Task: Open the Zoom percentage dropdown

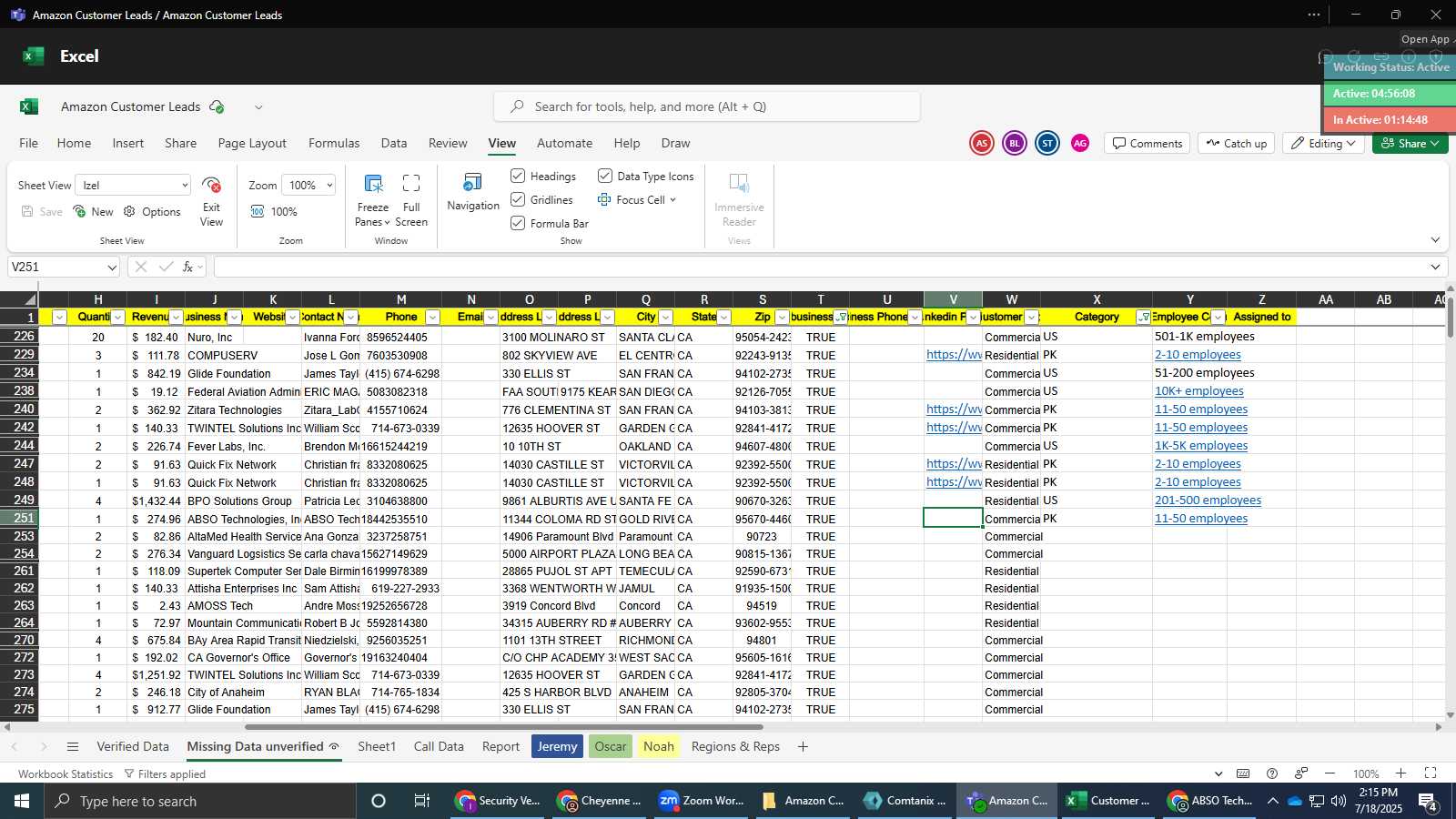Action: pos(329,186)
